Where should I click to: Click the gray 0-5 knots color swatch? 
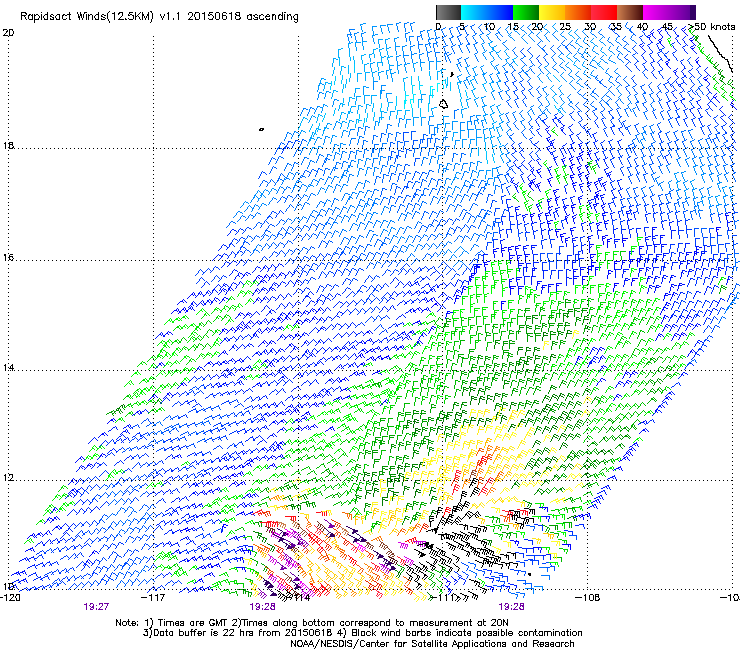click(x=448, y=12)
